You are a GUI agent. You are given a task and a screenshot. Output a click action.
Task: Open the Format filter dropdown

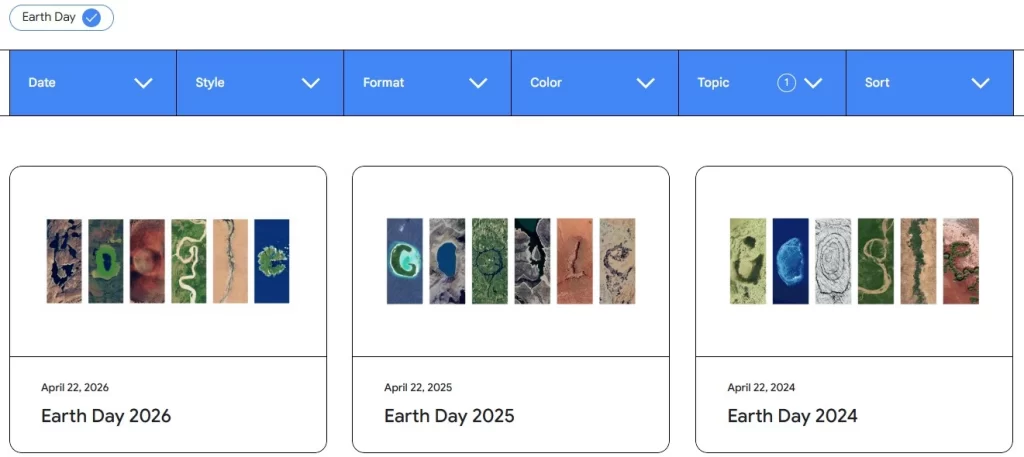(x=428, y=83)
